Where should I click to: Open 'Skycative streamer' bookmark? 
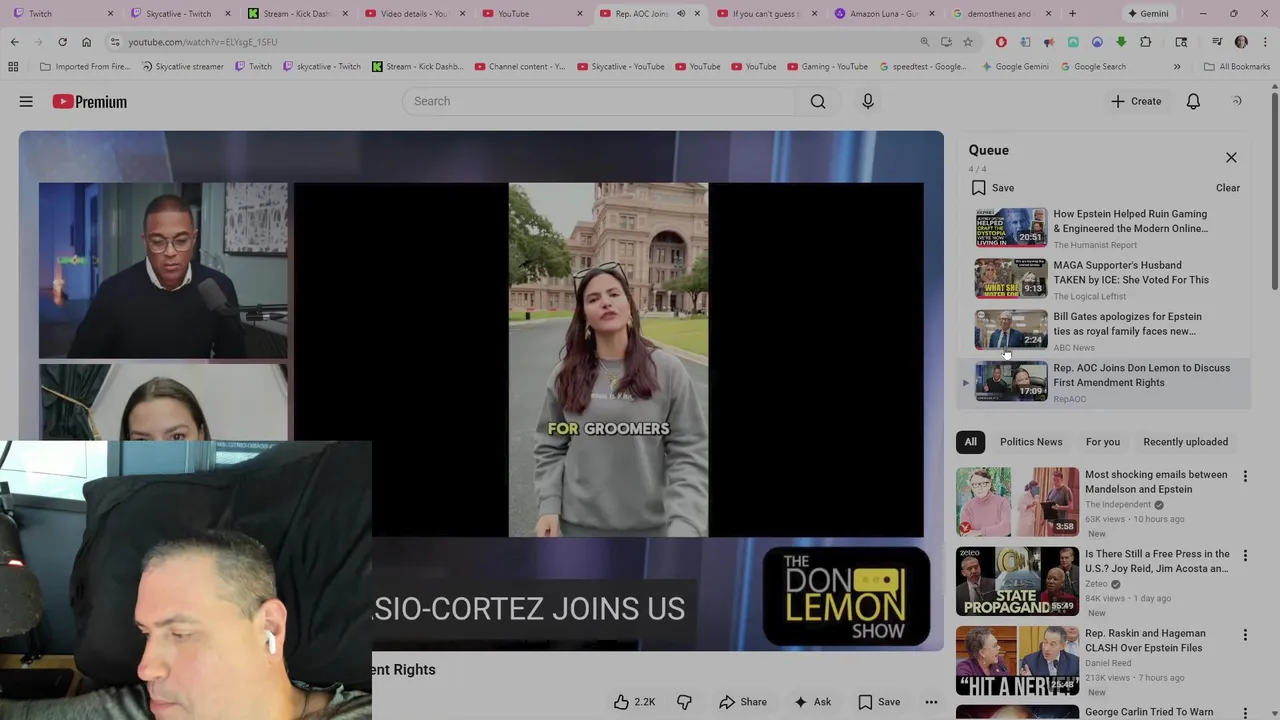[181, 67]
